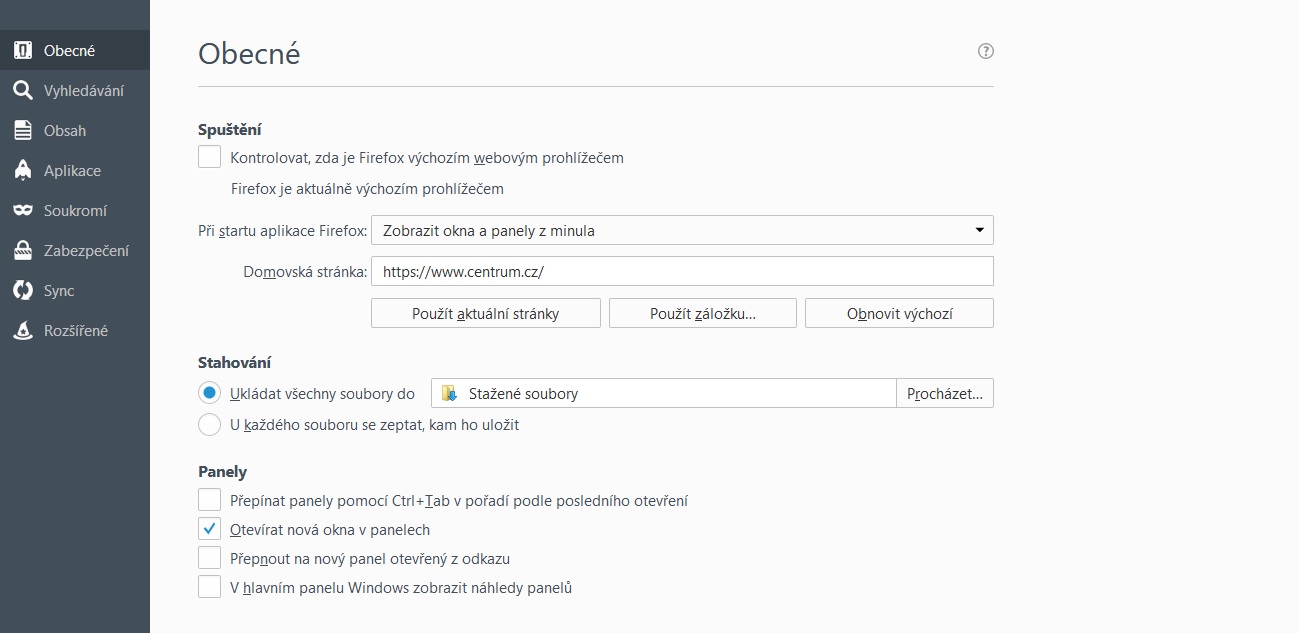This screenshot has width=1299, height=633.
Task: Enable checking Firefox as default browser
Action: click(209, 157)
